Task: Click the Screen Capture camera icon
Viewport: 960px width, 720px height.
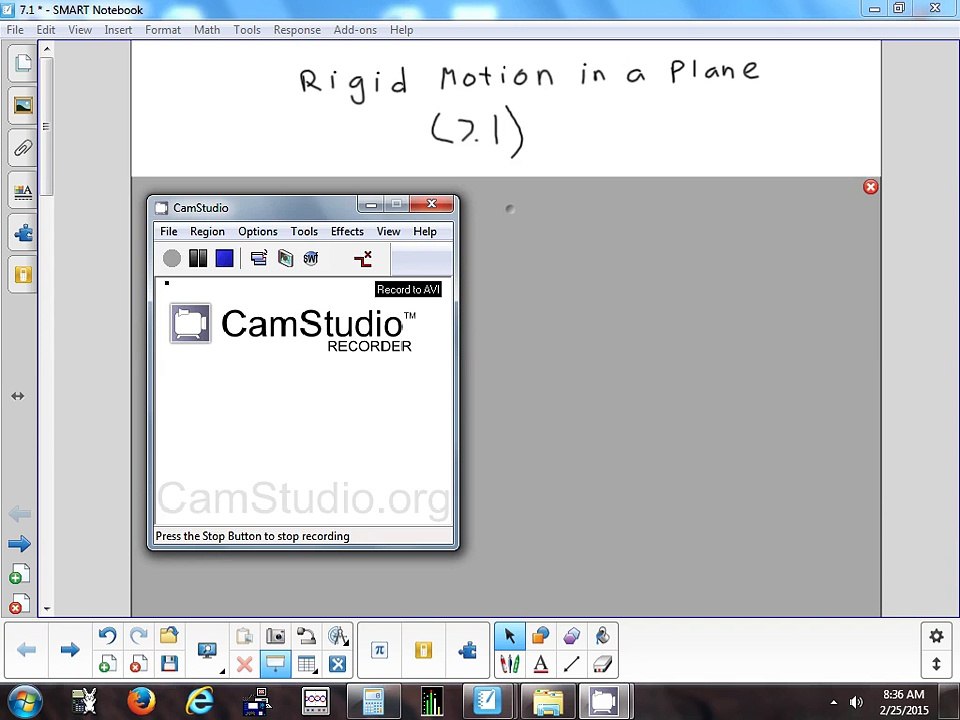Action: [276, 636]
